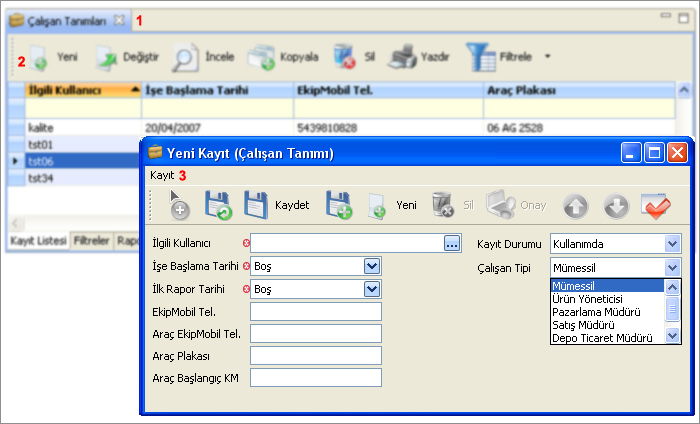Expand the İşe Başlama Tarihi dropdown
The image size is (700, 424).
pyautogui.click(x=372, y=266)
